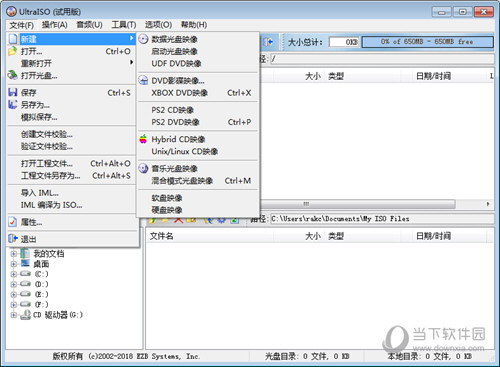
Task: Open 属性... from file menu
Action: [71, 222]
